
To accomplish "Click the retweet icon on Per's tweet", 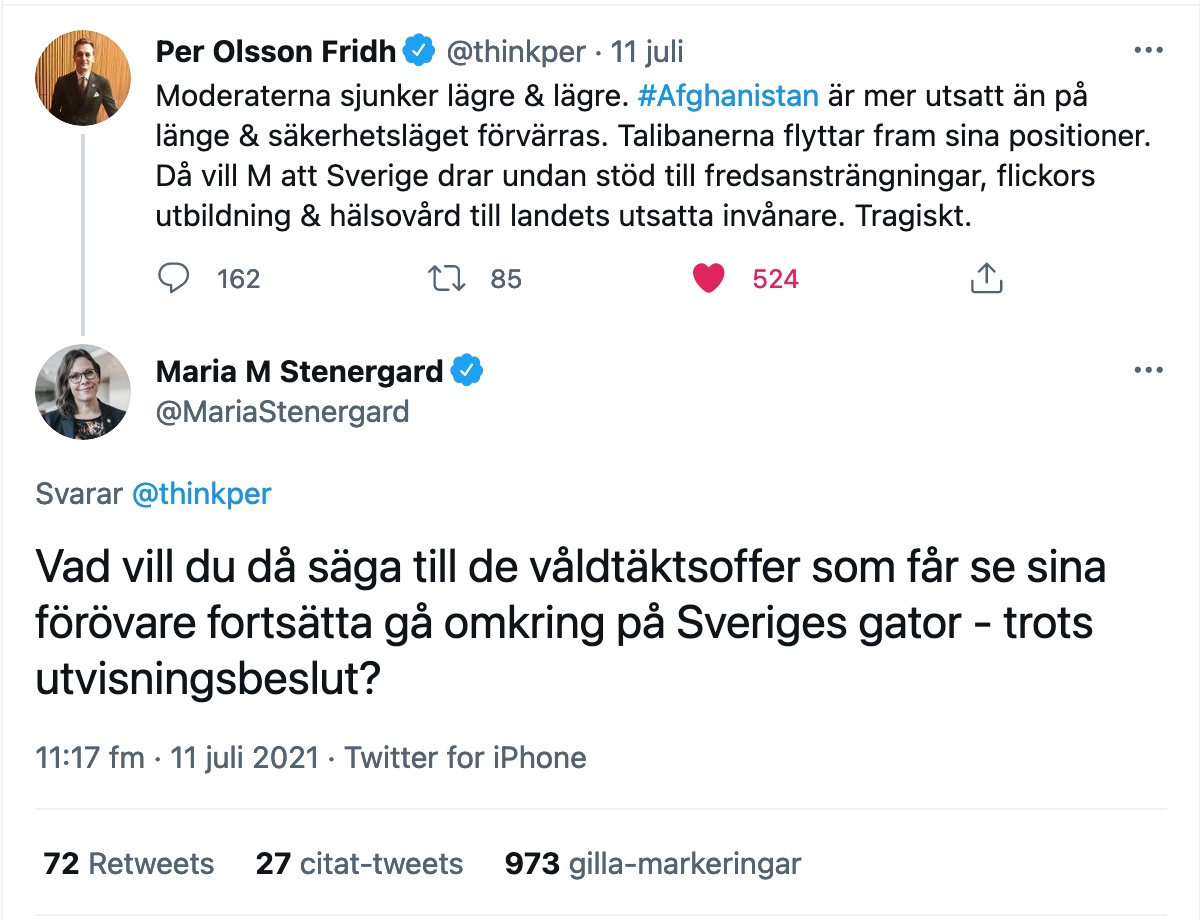I will tap(445, 278).
